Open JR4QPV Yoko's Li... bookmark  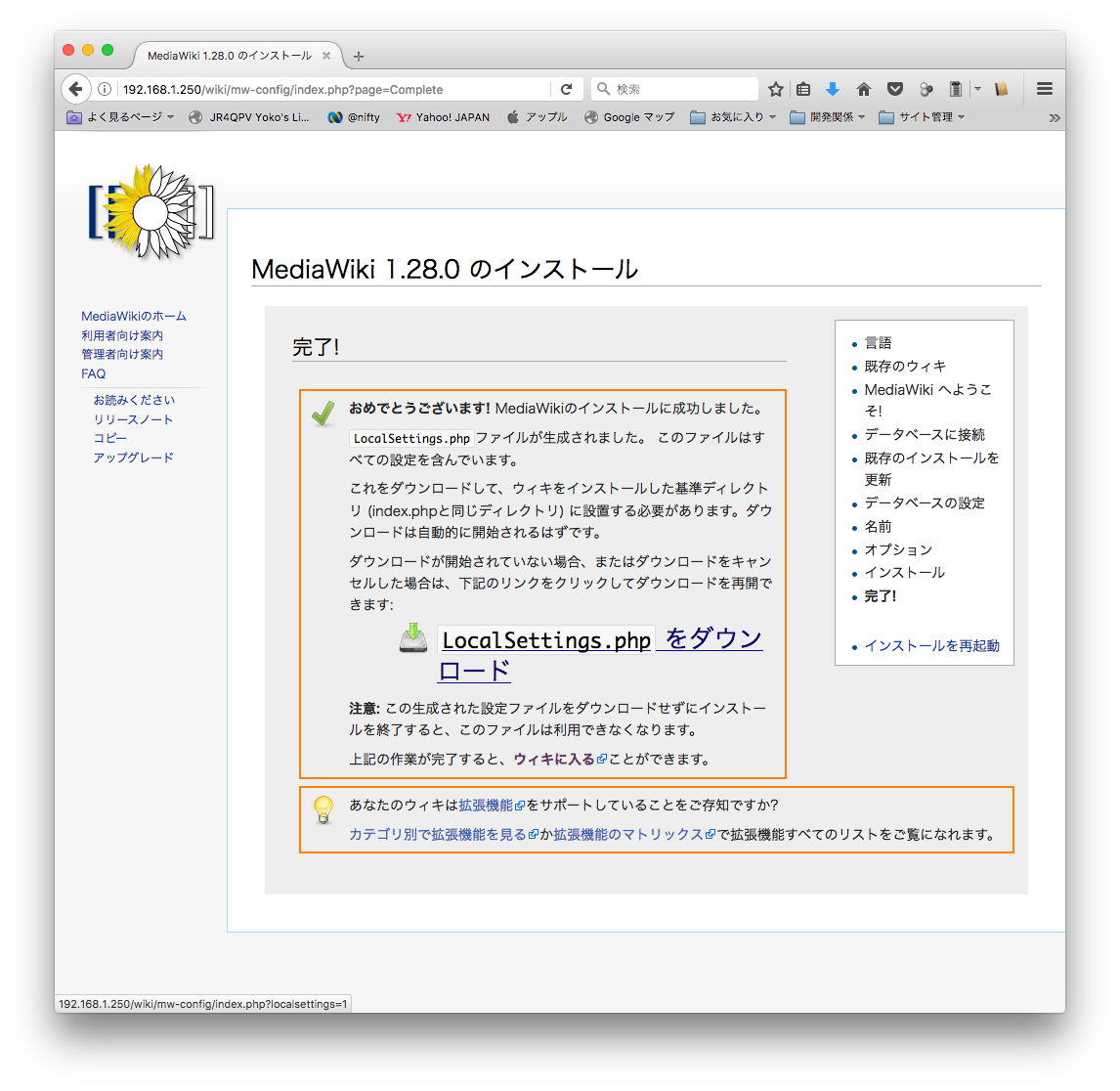248,117
